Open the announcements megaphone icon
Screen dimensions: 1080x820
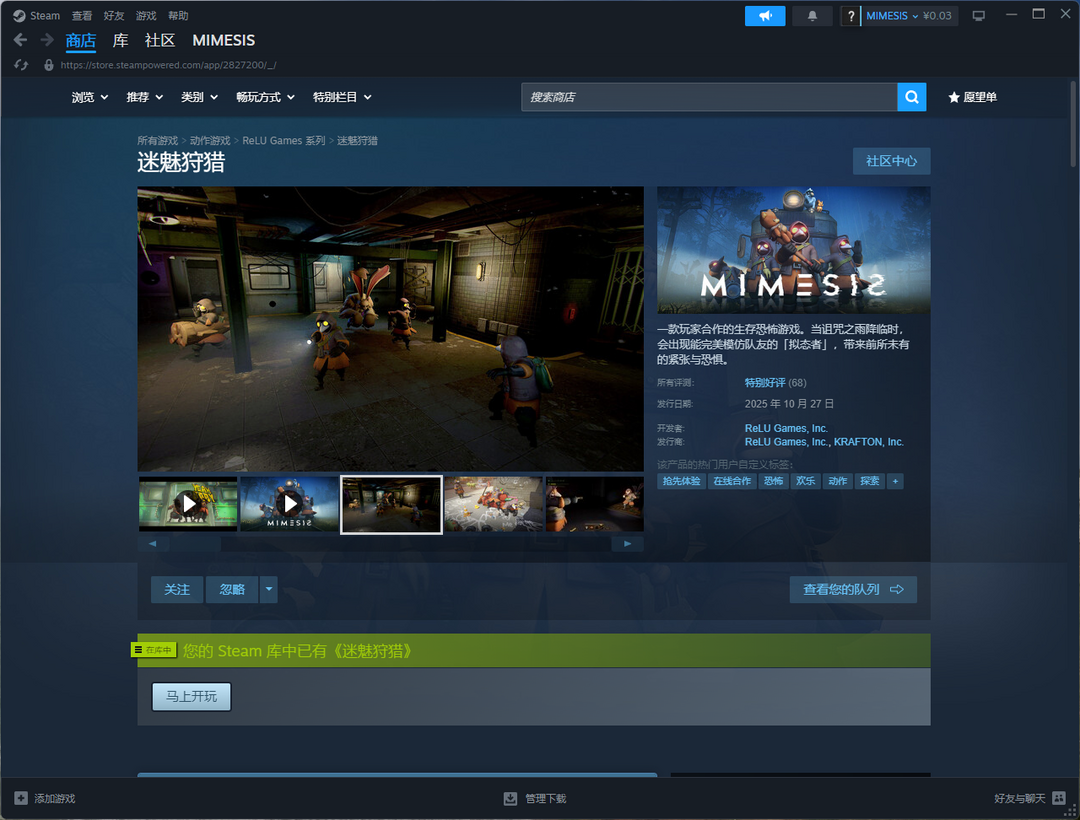coord(765,16)
